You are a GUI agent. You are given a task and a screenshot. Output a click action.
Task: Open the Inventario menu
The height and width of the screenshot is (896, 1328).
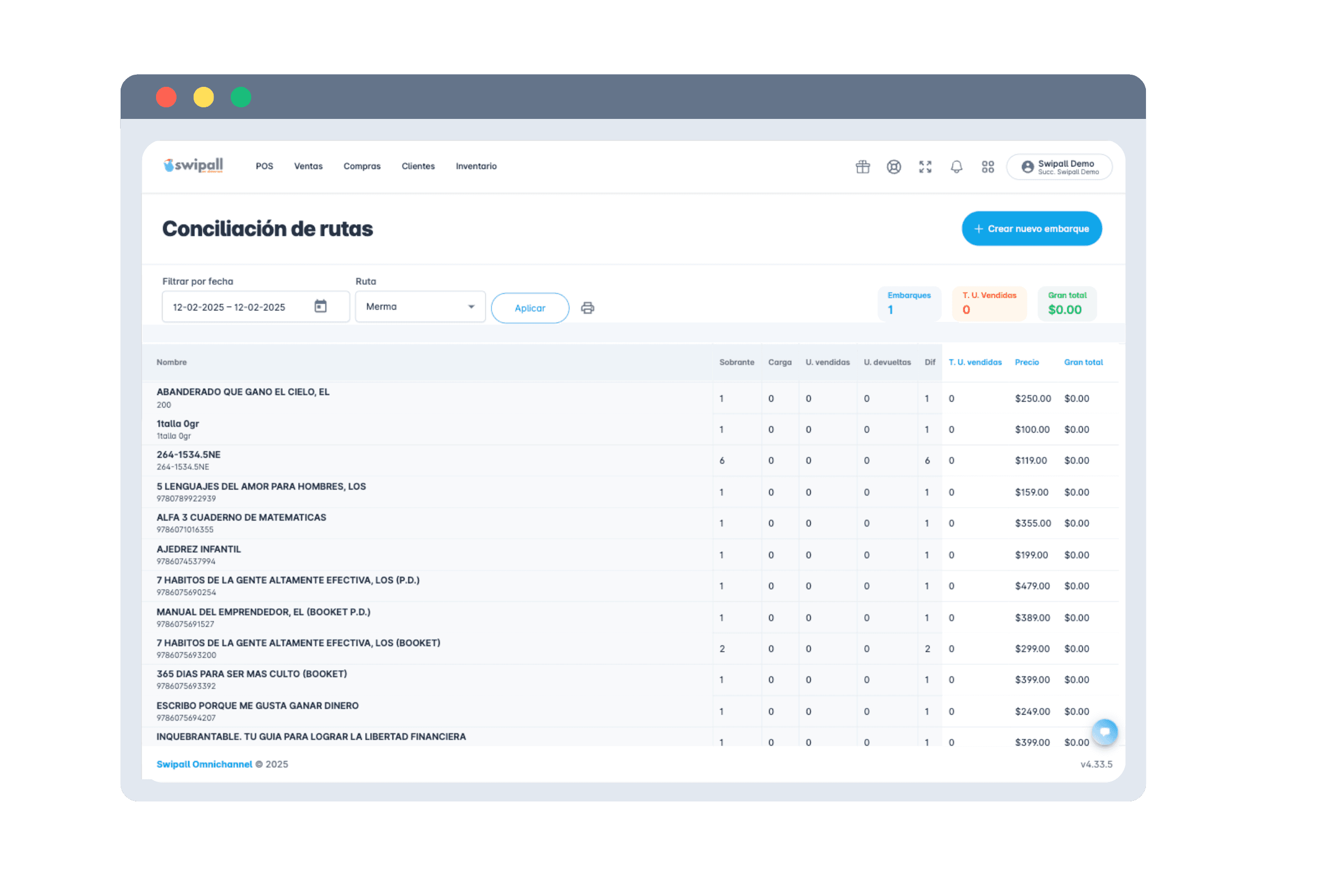click(476, 166)
